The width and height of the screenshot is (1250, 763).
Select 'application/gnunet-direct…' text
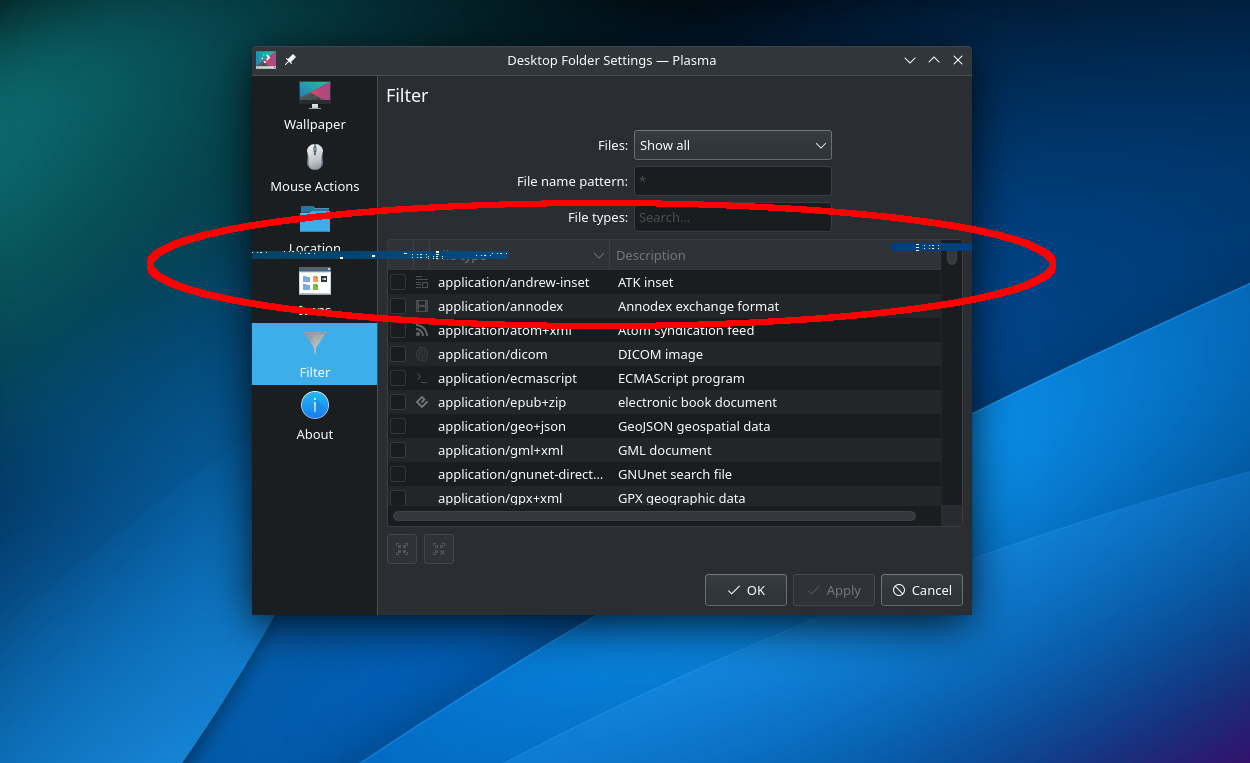521,474
